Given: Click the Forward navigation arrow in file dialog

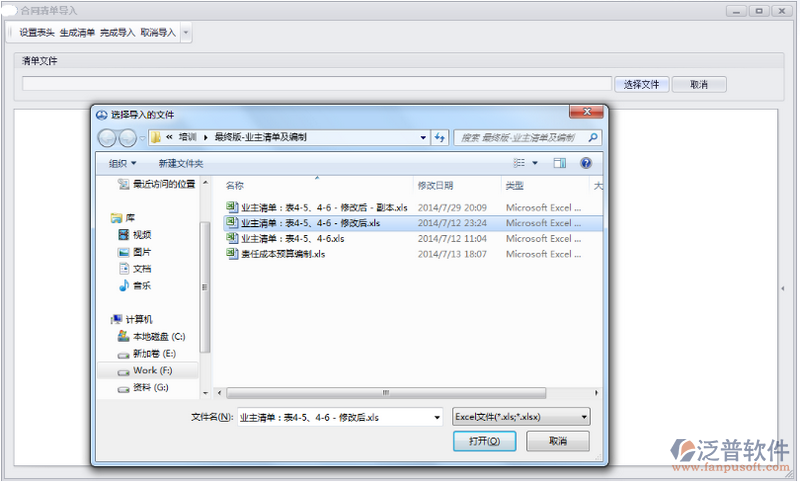Looking at the screenshot, I should click(x=127, y=137).
